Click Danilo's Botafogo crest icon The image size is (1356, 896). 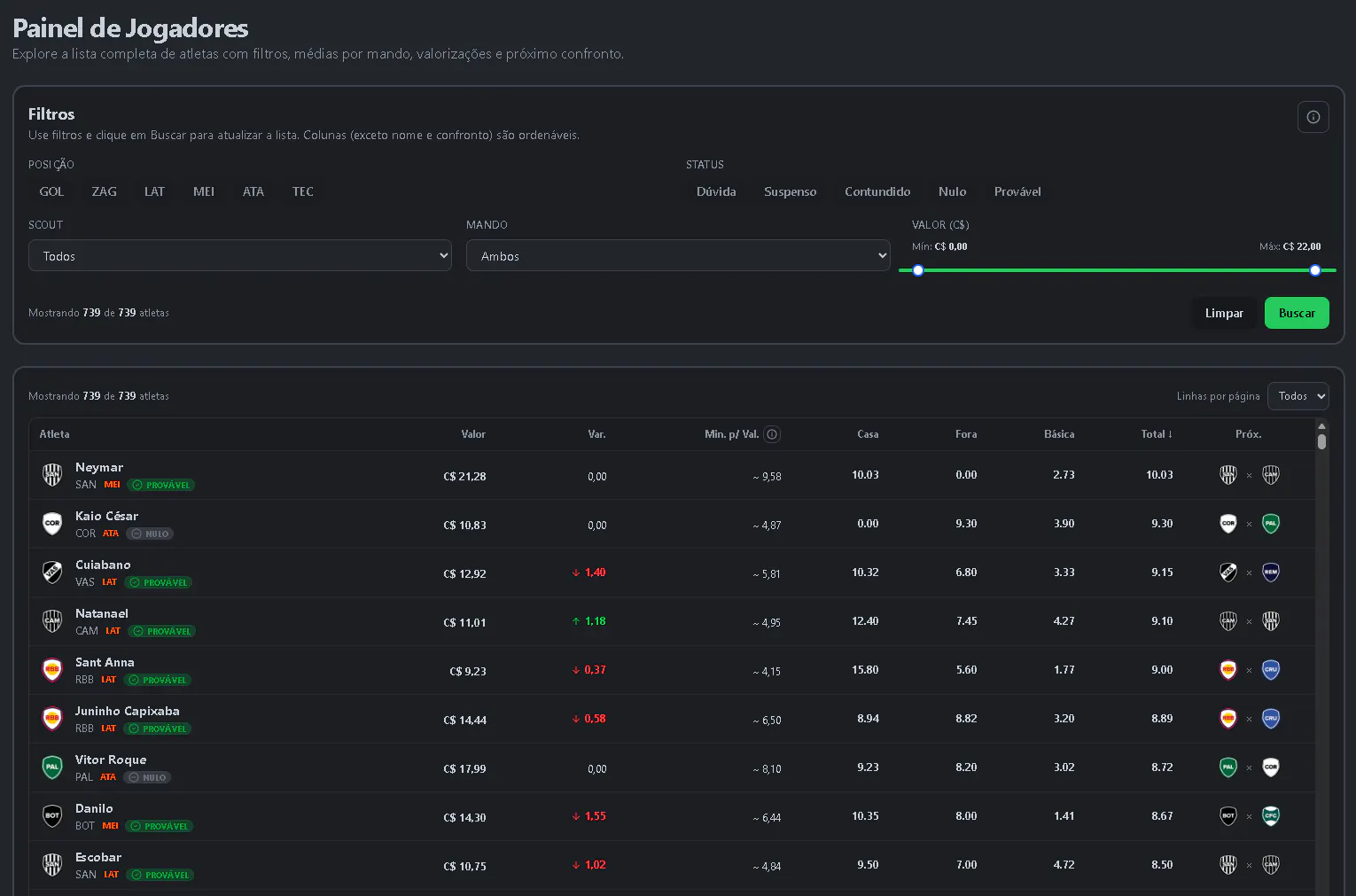(x=52, y=816)
